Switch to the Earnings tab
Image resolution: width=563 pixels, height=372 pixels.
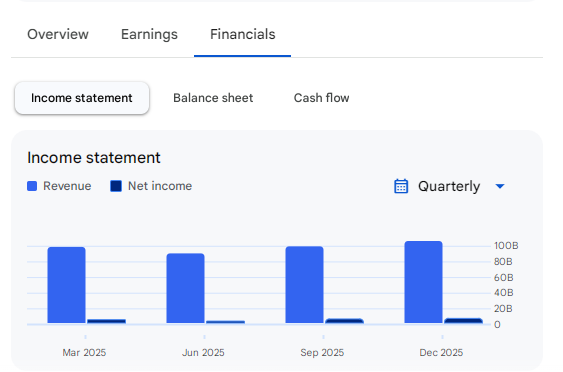149,34
